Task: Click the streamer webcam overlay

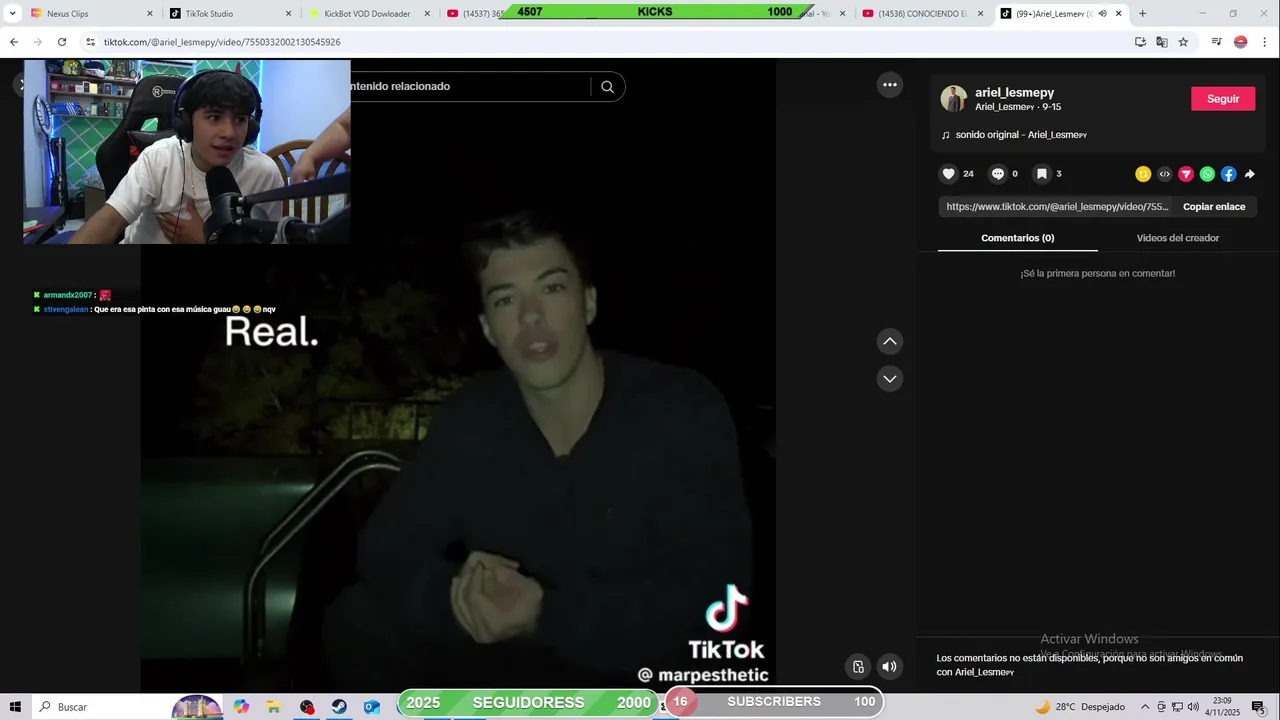Action: click(x=187, y=151)
